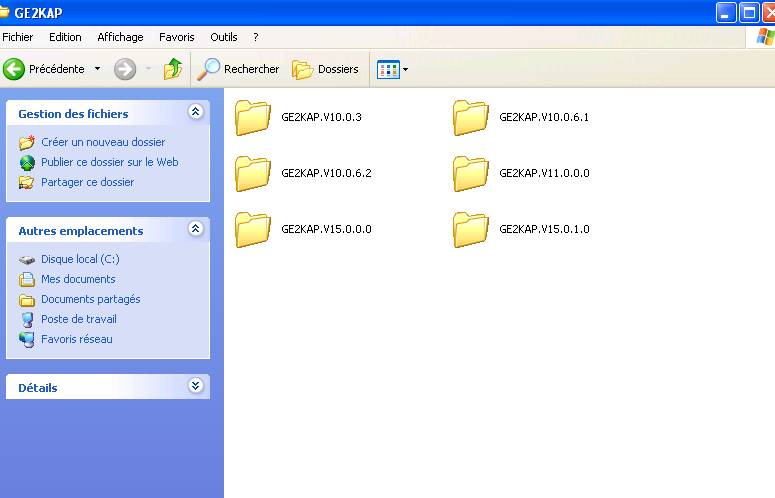Select the GE2KAP.V15.0.0.0 folder icon

click(253, 229)
